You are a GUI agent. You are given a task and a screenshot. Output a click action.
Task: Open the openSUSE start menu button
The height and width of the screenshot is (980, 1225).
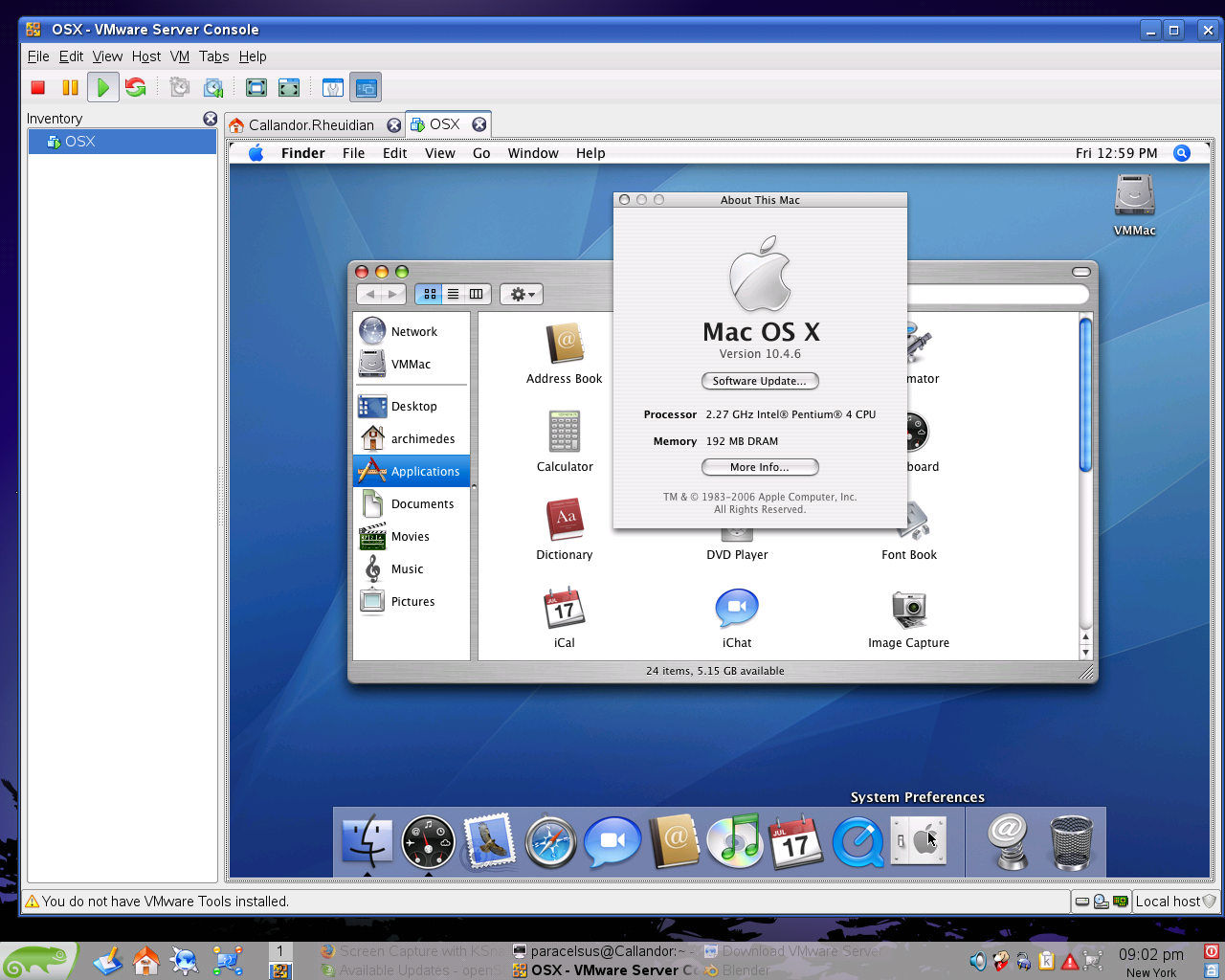tap(38, 961)
